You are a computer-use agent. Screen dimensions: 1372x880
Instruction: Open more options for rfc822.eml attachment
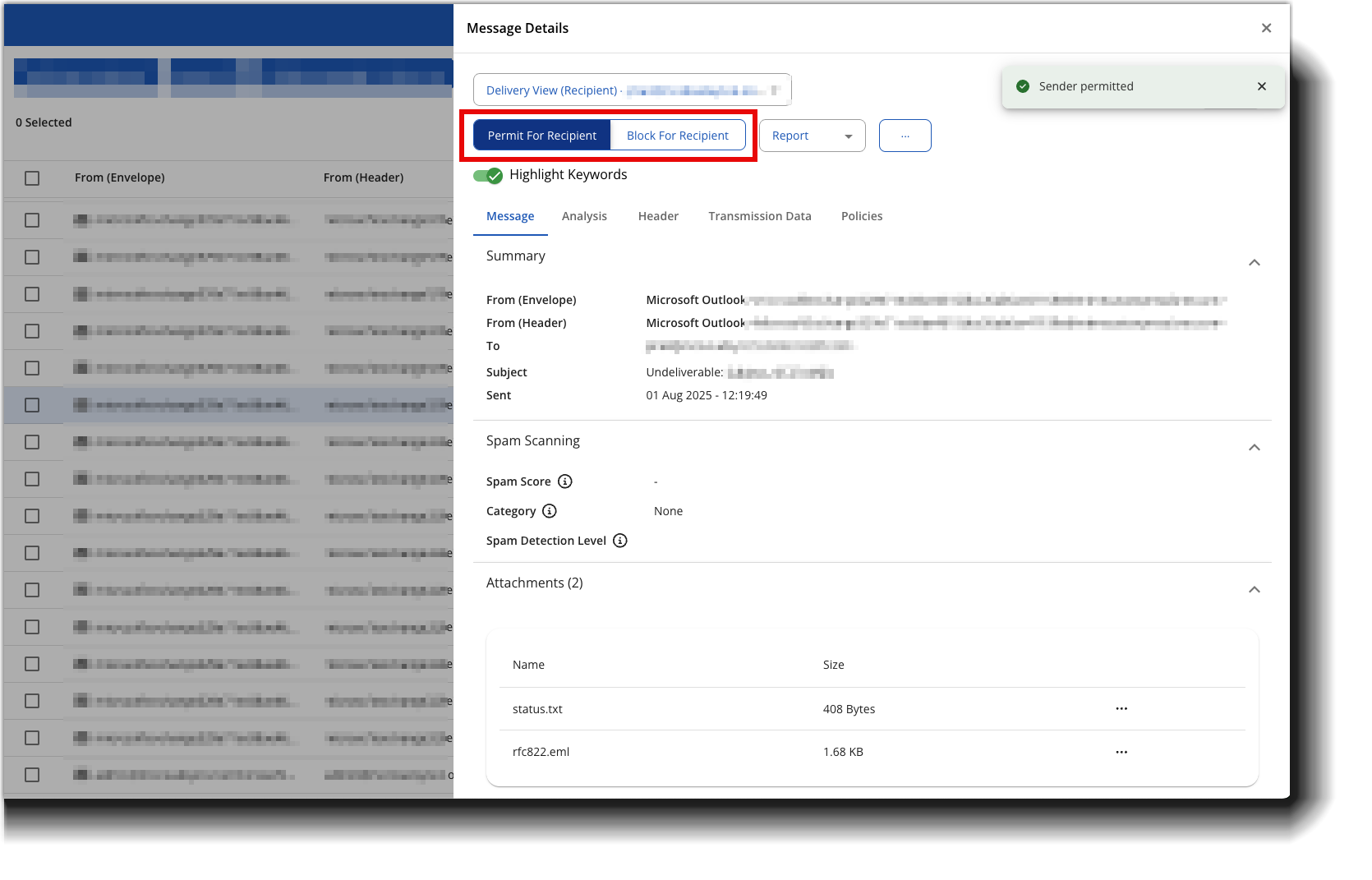(x=1121, y=752)
